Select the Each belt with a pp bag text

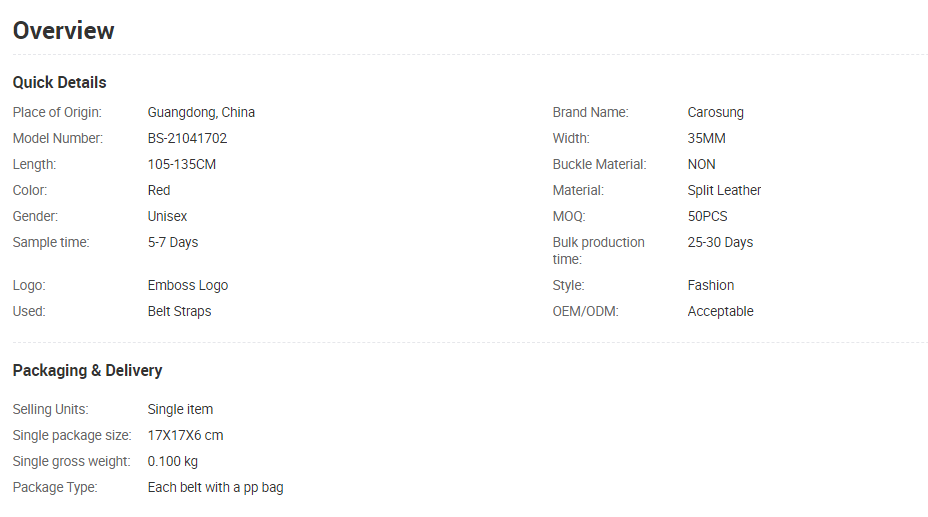click(x=215, y=487)
